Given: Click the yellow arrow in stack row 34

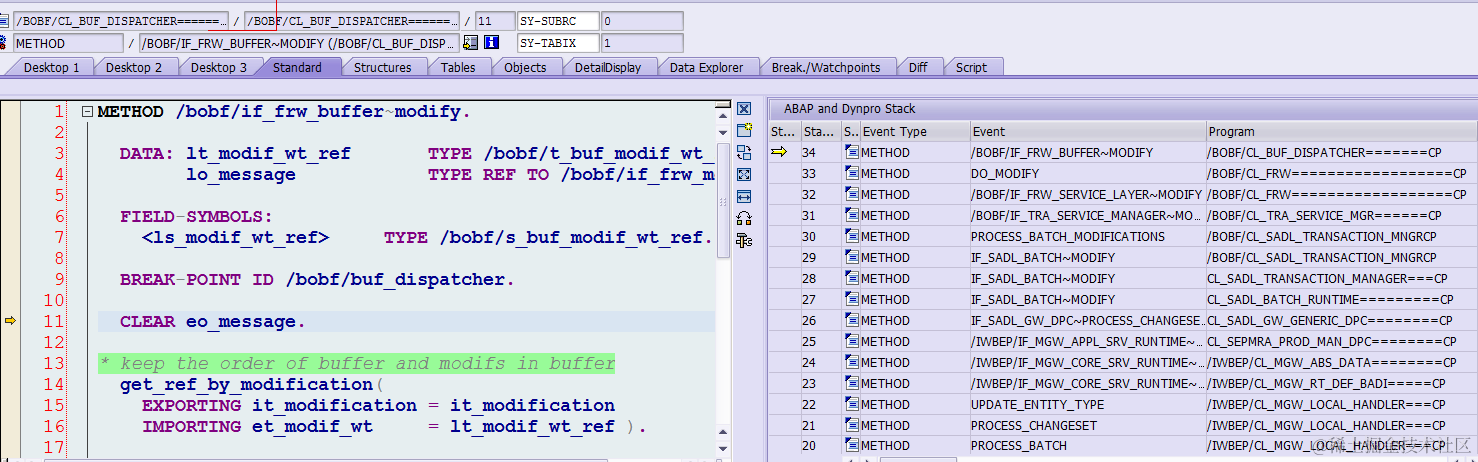Looking at the screenshot, I should [779, 152].
